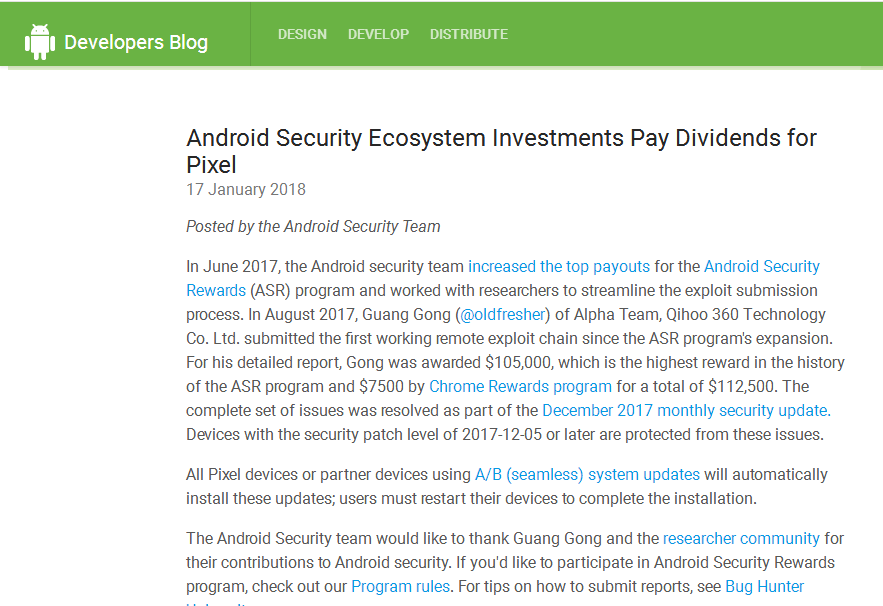Go to the DEVELOP navigation item
This screenshot has width=883, height=606.
378,34
